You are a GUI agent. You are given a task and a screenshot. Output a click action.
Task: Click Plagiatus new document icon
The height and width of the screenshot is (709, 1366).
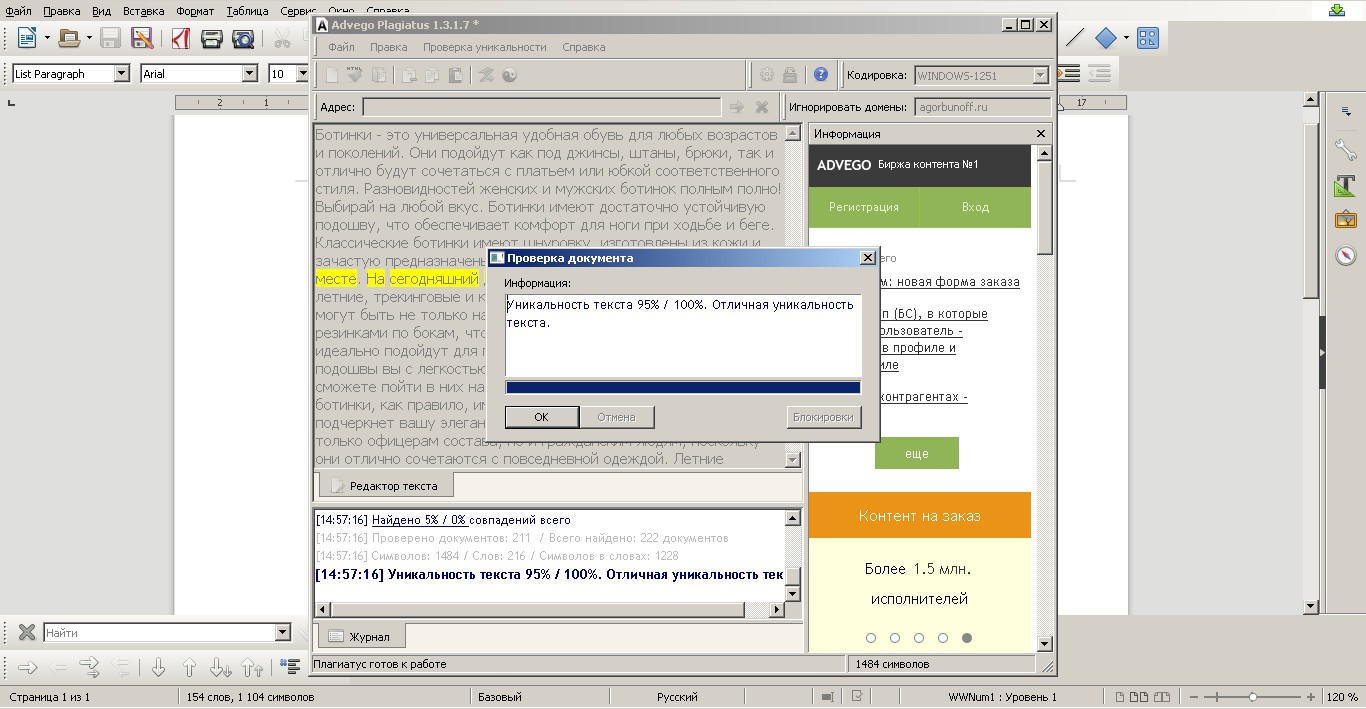(332, 74)
